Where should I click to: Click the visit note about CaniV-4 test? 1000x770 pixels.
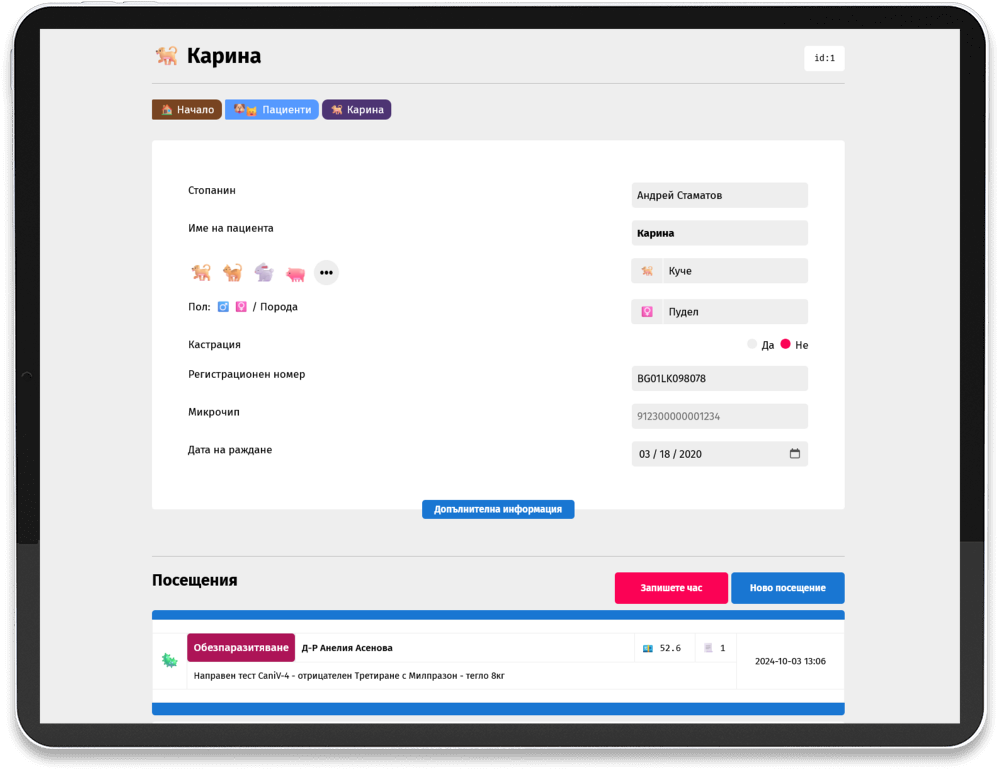tap(349, 676)
